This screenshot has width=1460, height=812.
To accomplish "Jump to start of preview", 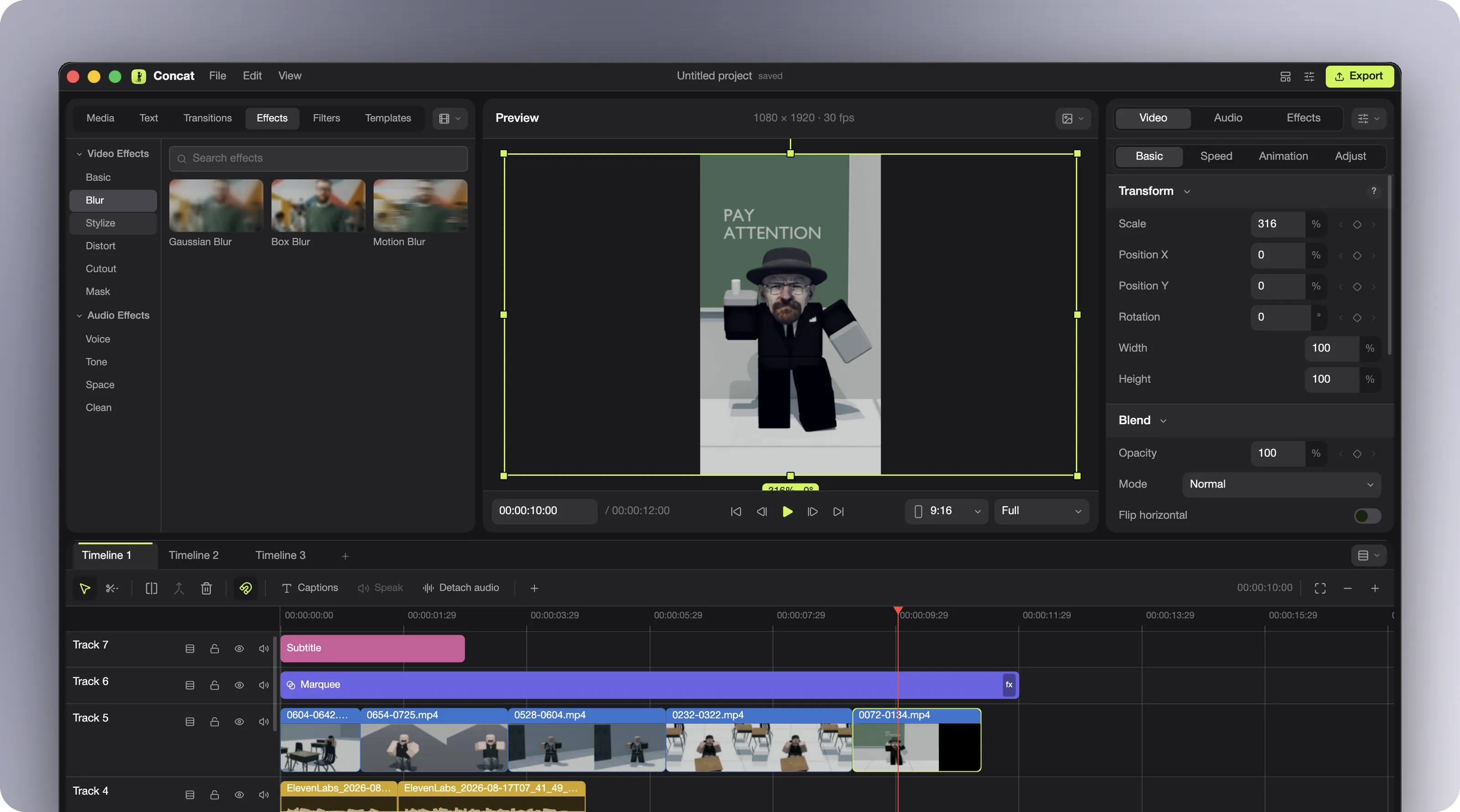I will click(735, 511).
